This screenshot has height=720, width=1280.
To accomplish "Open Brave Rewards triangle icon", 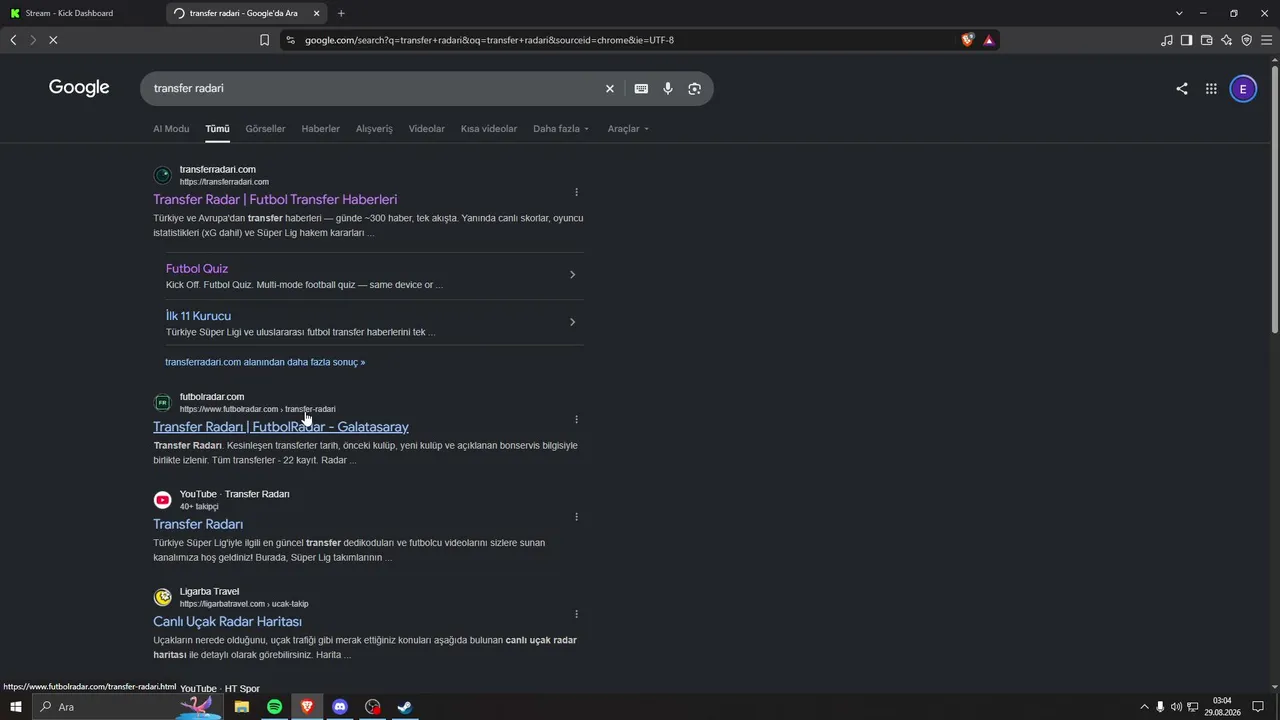I will pos(988,40).
